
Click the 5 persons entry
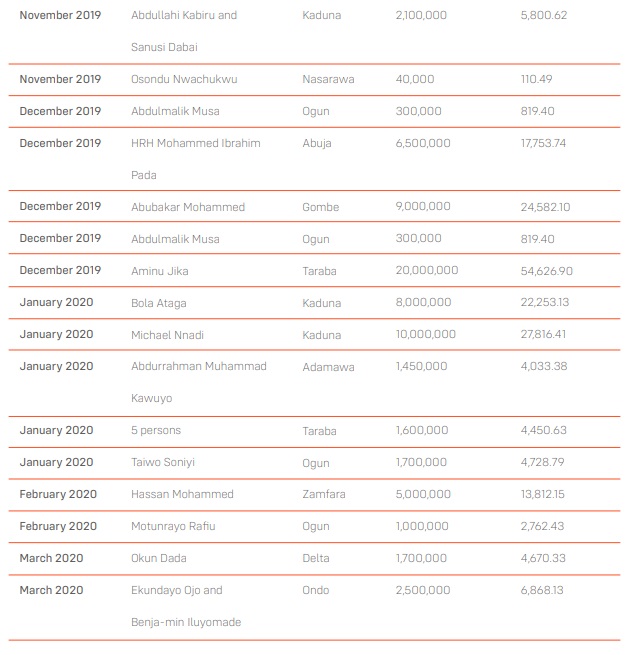(x=156, y=430)
